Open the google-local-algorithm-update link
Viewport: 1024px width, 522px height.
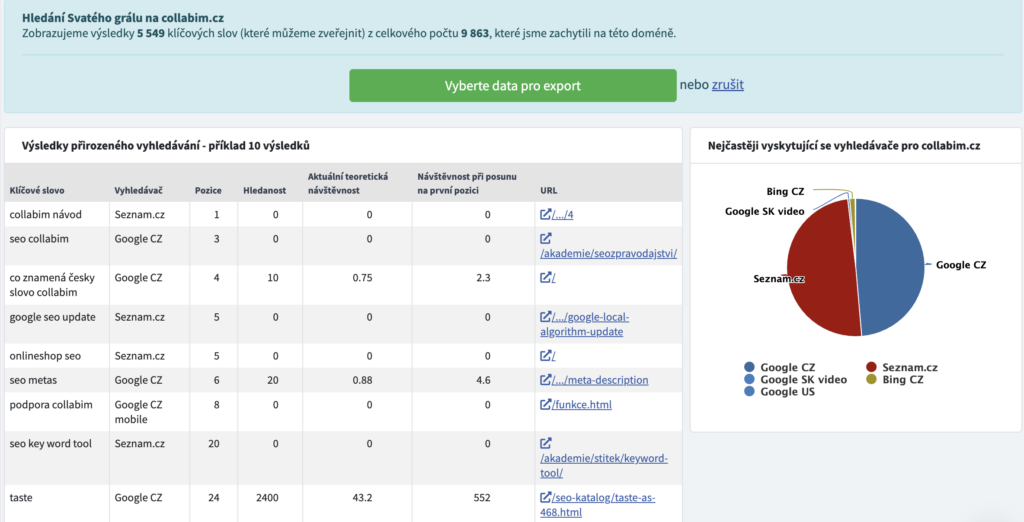(585, 324)
